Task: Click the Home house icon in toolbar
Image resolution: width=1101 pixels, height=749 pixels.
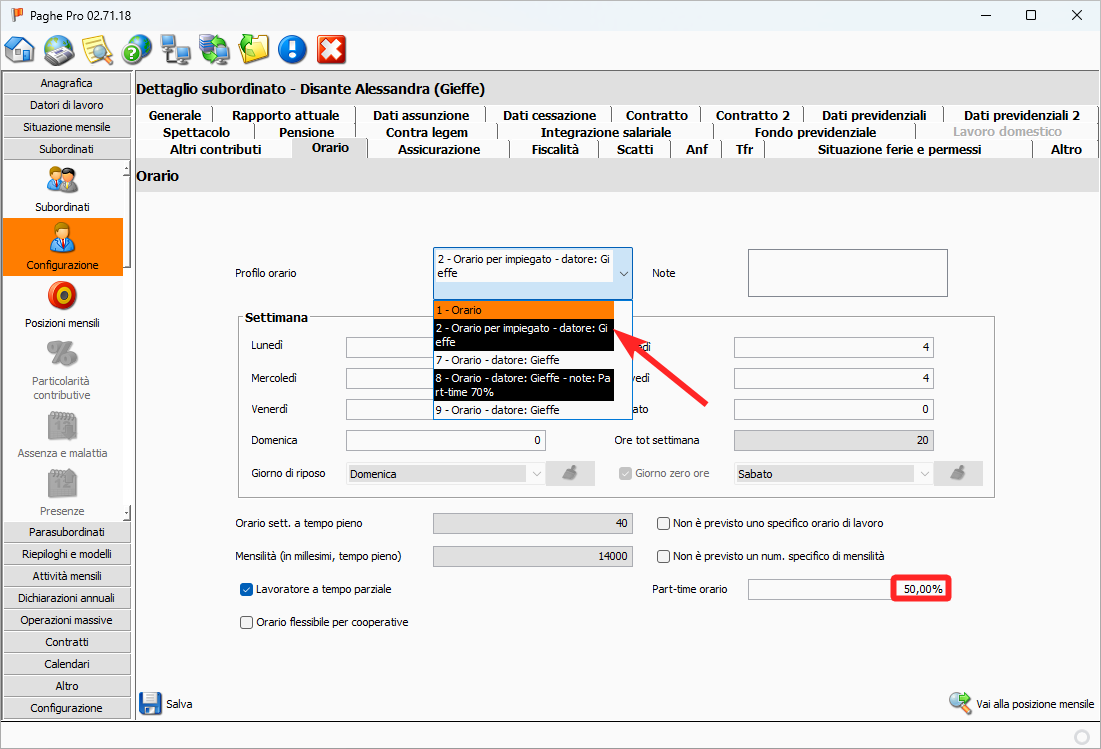Action: tap(20, 49)
